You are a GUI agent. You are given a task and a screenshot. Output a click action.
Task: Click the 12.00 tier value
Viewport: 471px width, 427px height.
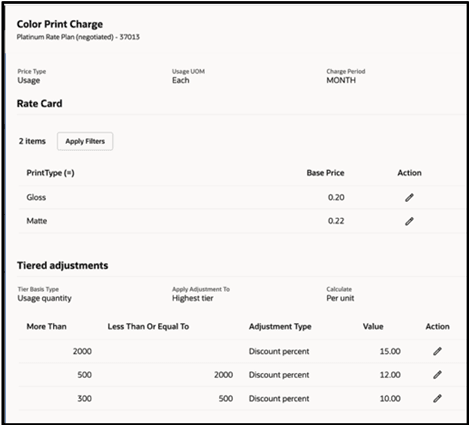pyautogui.click(x=390, y=375)
